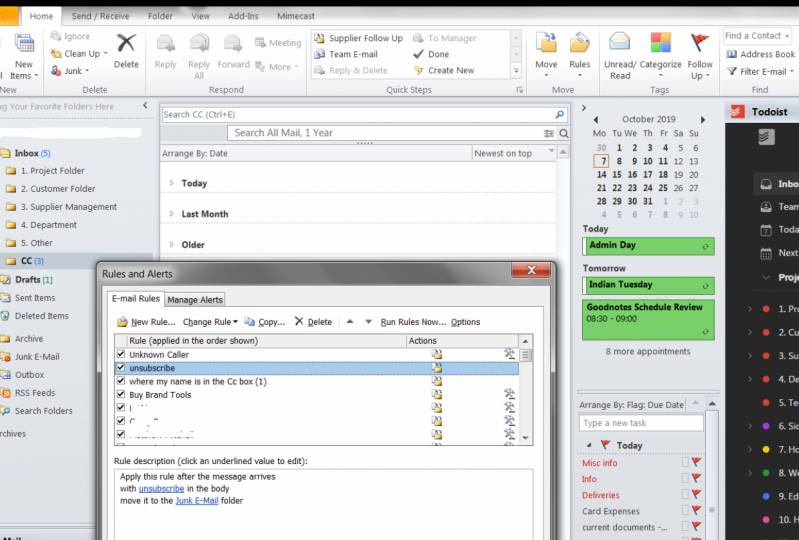Screen dimensions: 799x540
Task: Tick the Info task checkbox
Action: 685,478
